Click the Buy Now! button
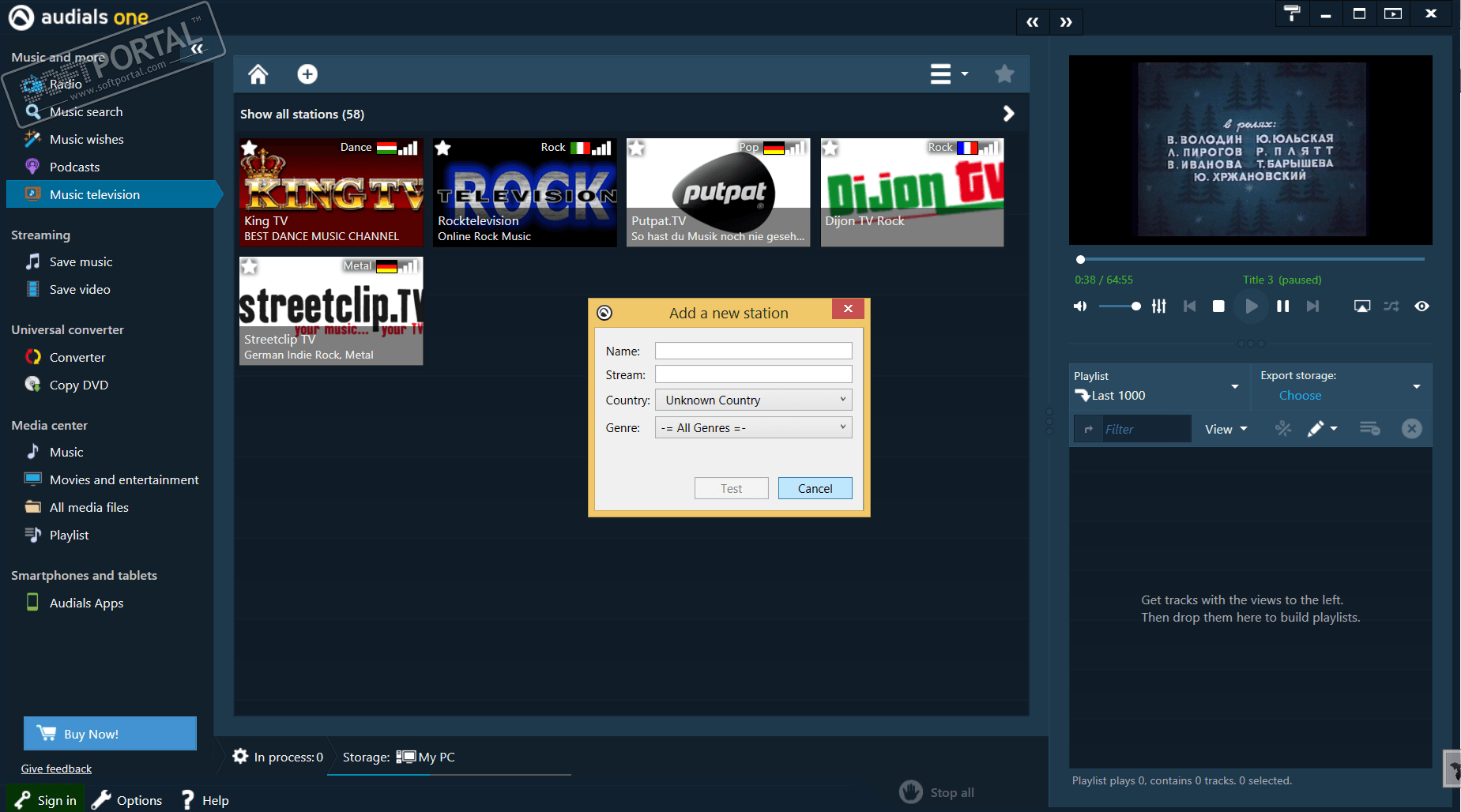Image resolution: width=1461 pixels, height=812 pixels. pos(110,734)
